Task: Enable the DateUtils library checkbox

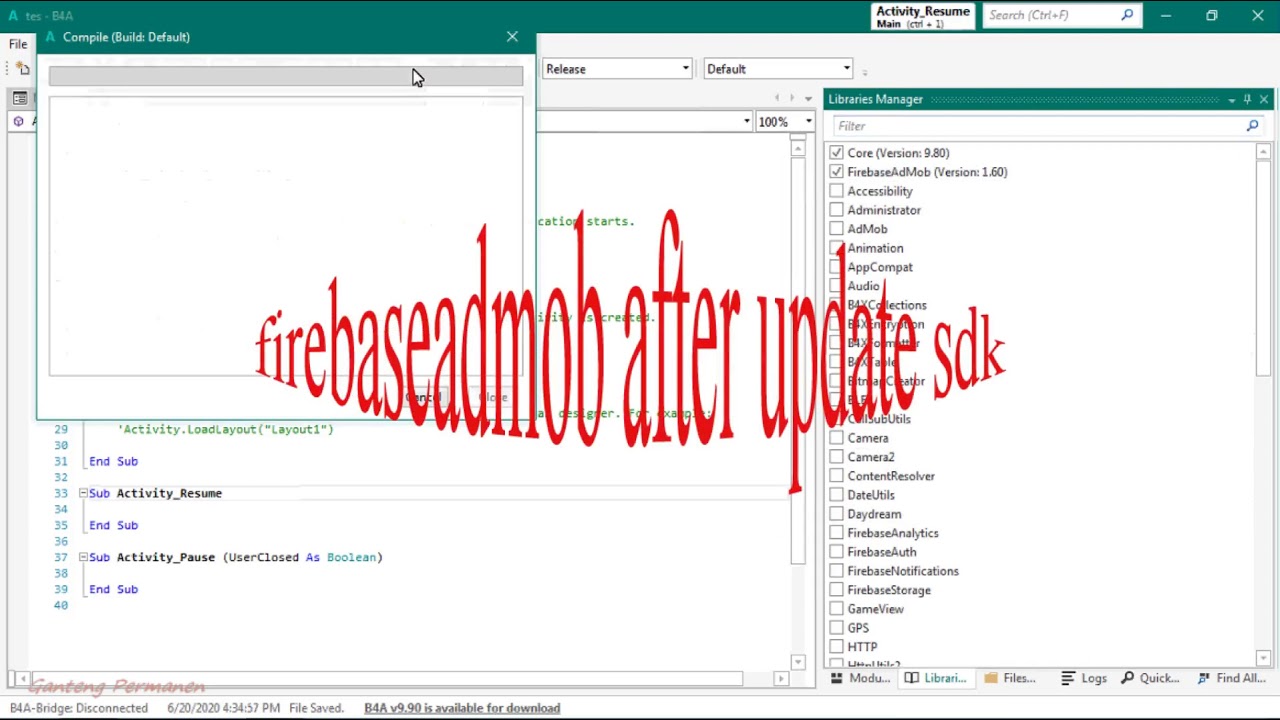Action: [x=836, y=495]
